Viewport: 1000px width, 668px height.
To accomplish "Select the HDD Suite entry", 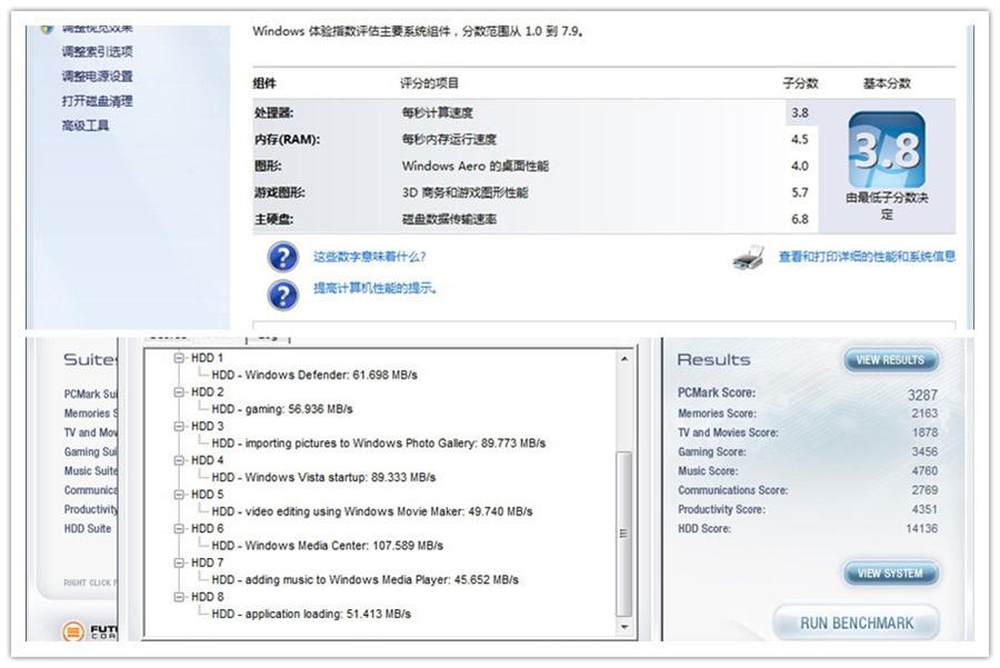I will [87, 528].
